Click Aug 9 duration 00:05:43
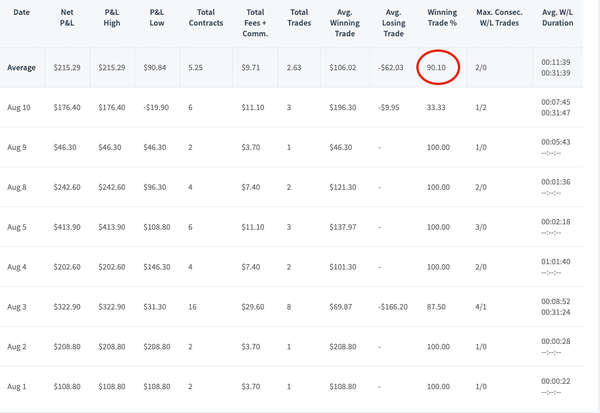Viewport: 600px width, 413px height. point(556,142)
